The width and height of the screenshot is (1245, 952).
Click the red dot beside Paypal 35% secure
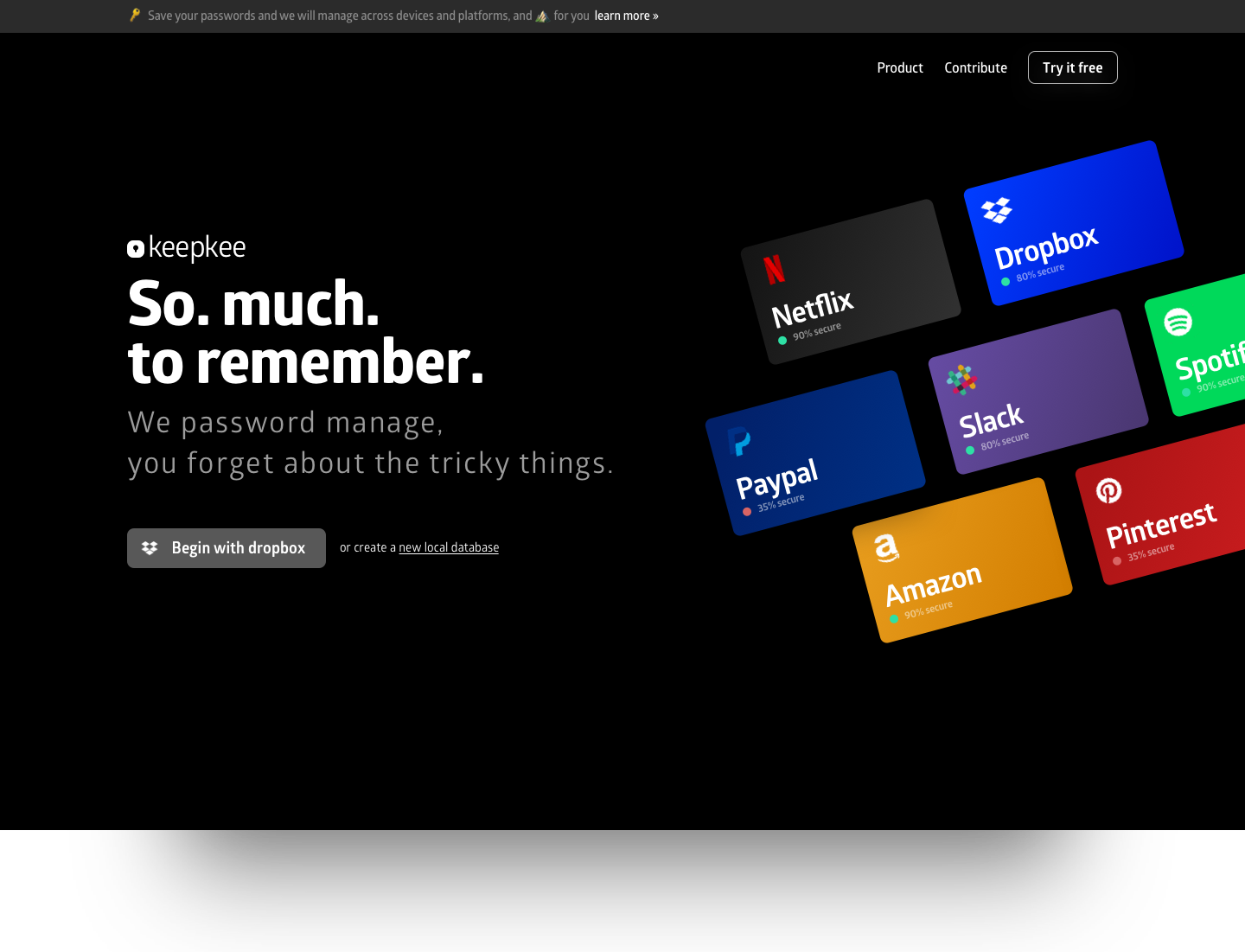coord(747,512)
